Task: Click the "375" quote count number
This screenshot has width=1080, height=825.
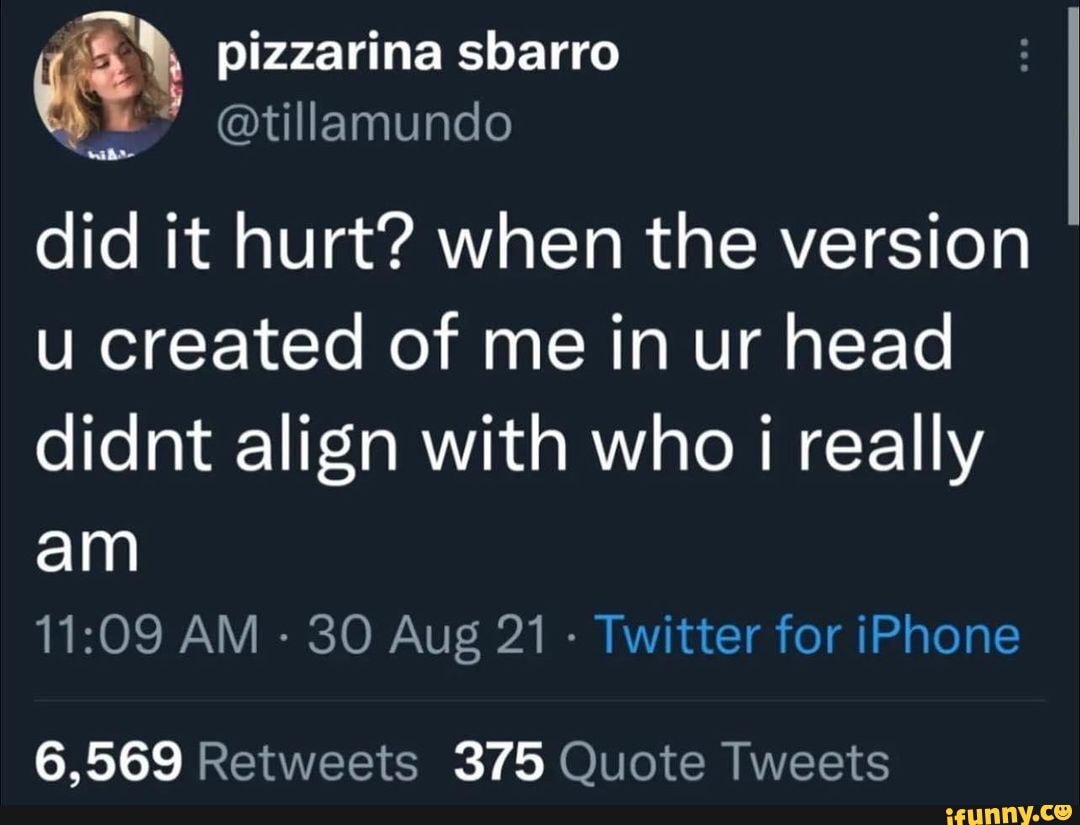Action: (500, 763)
